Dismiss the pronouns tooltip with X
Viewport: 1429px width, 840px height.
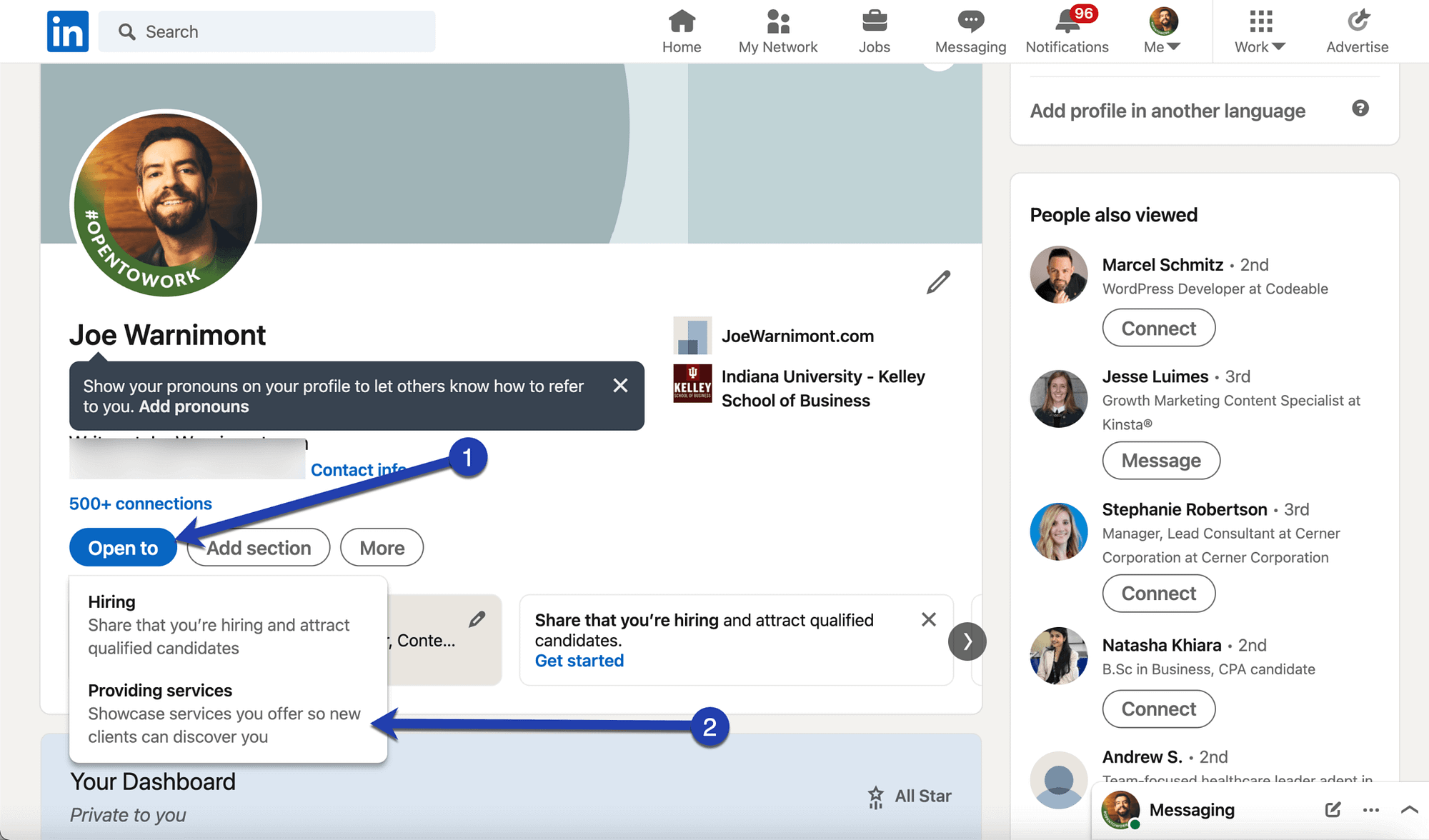pos(620,386)
